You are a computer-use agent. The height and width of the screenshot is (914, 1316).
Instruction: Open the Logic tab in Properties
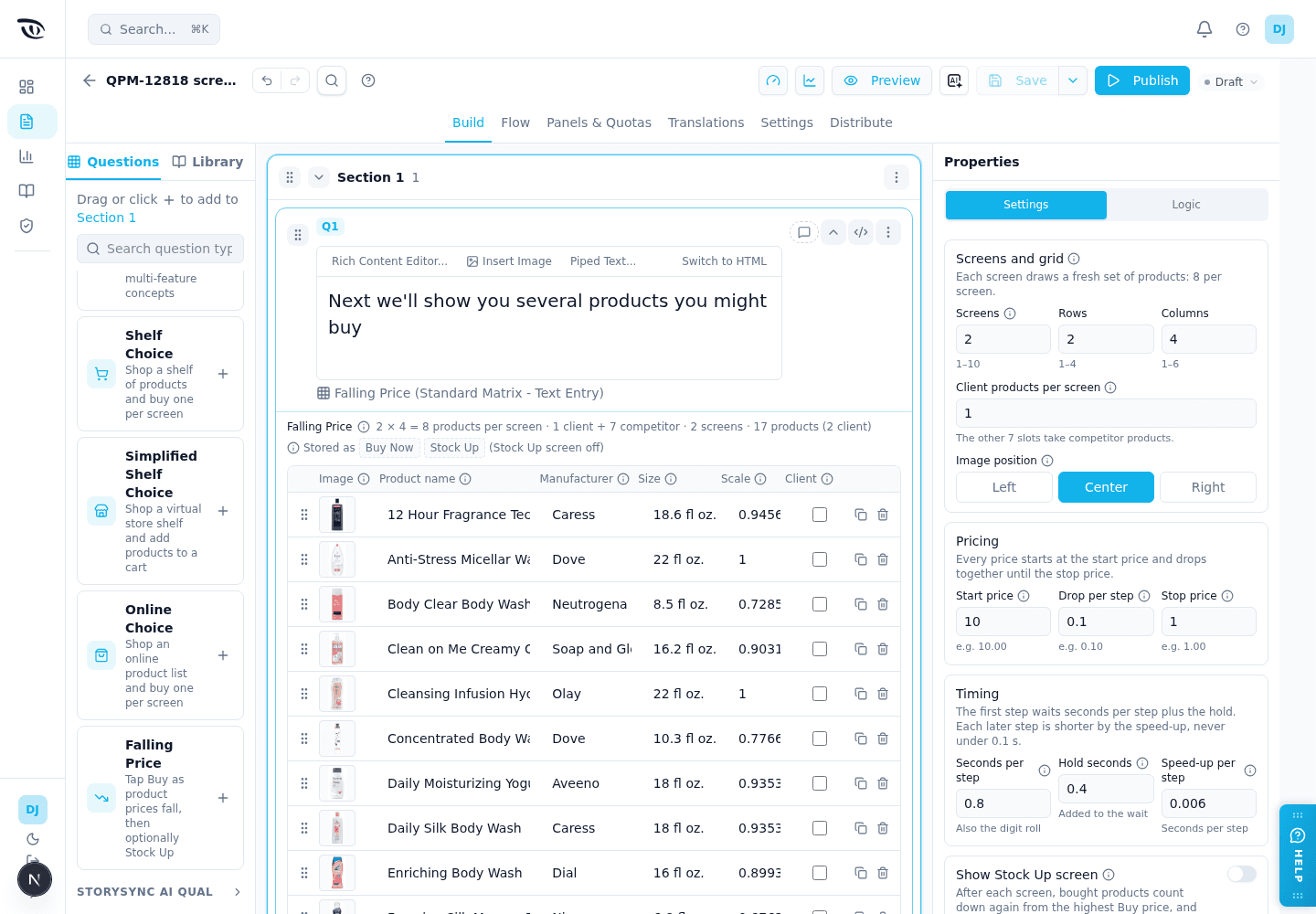pos(1186,205)
